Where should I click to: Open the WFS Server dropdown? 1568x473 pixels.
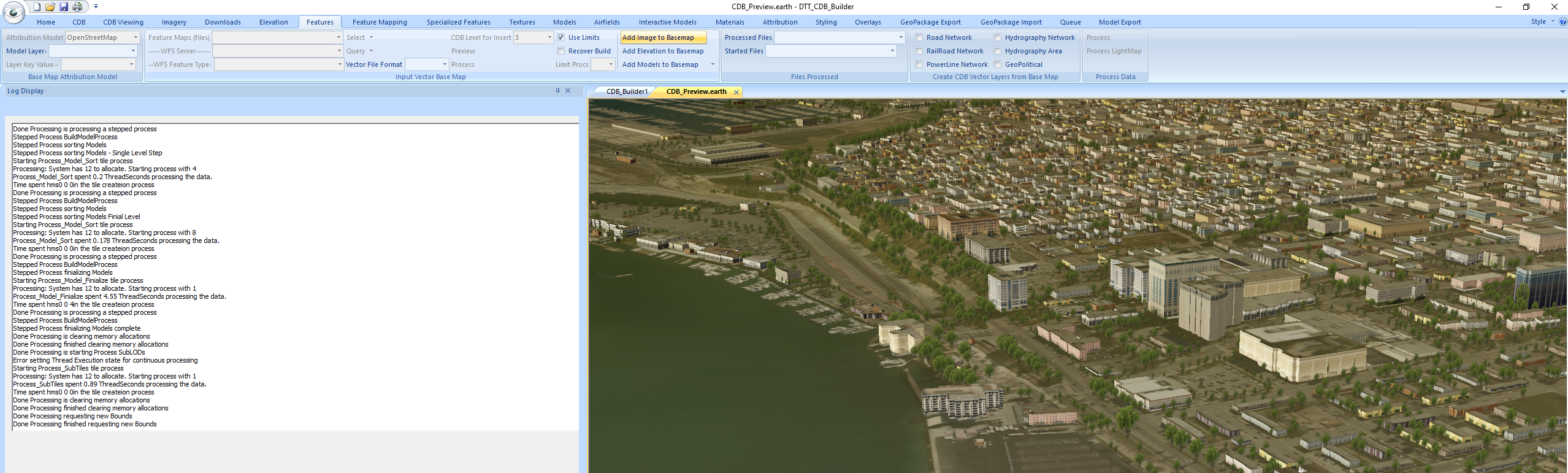click(339, 51)
